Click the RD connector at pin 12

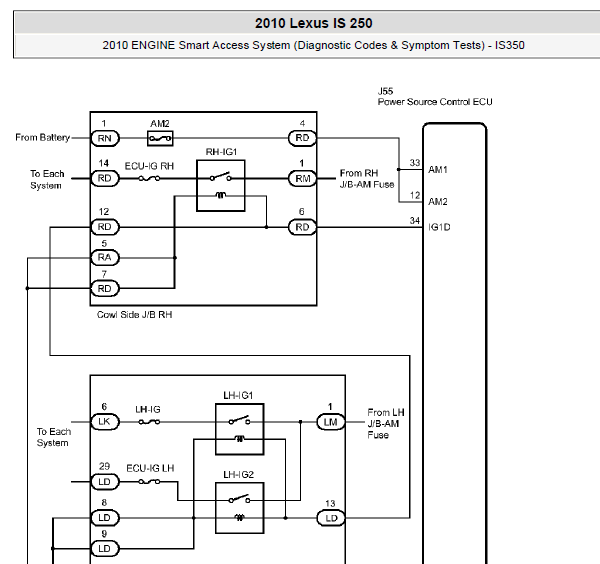pyautogui.click(x=105, y=227)
